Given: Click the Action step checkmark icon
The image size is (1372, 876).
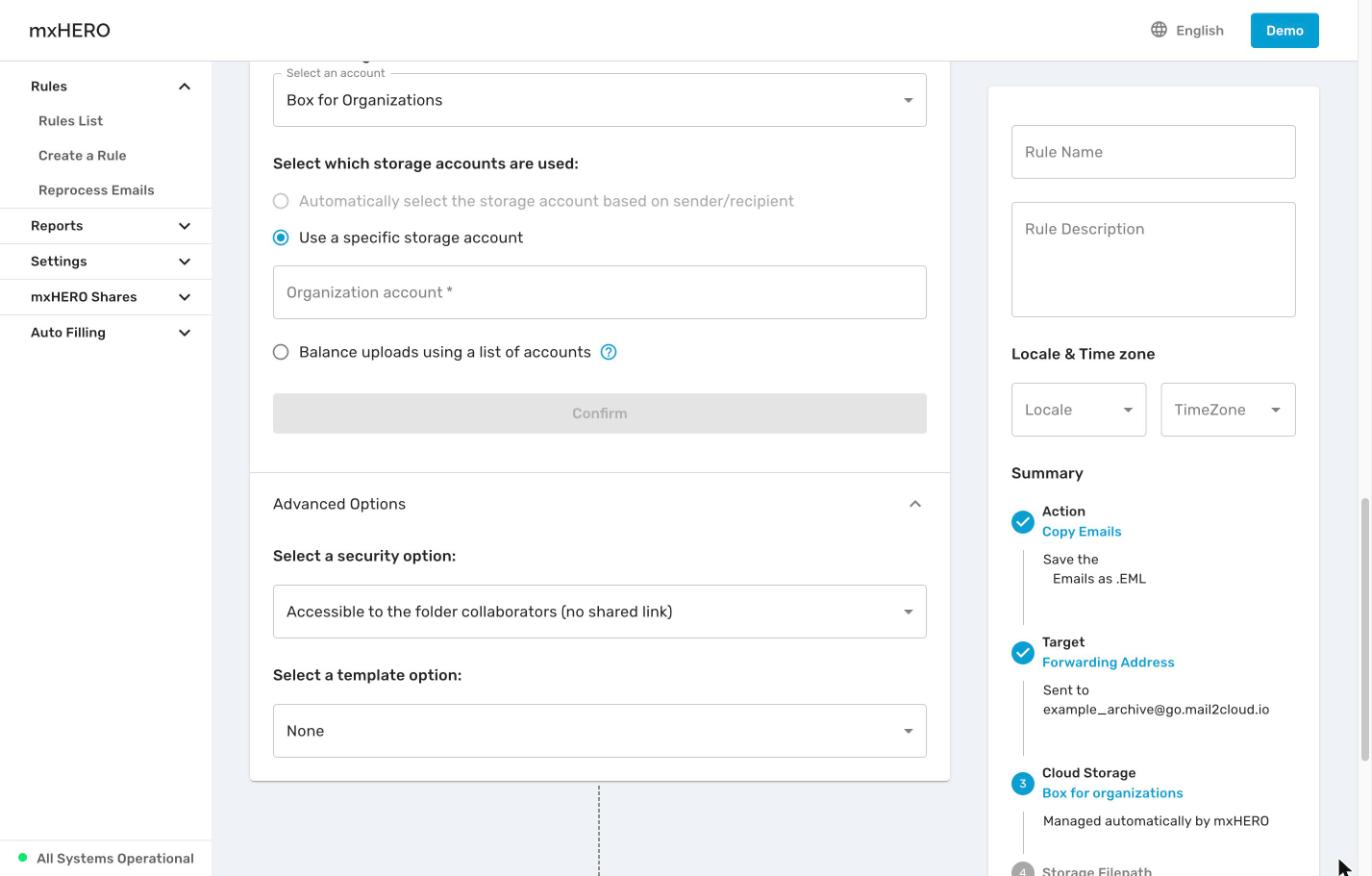Looking at the screenshot, I should pos(1022,522).
